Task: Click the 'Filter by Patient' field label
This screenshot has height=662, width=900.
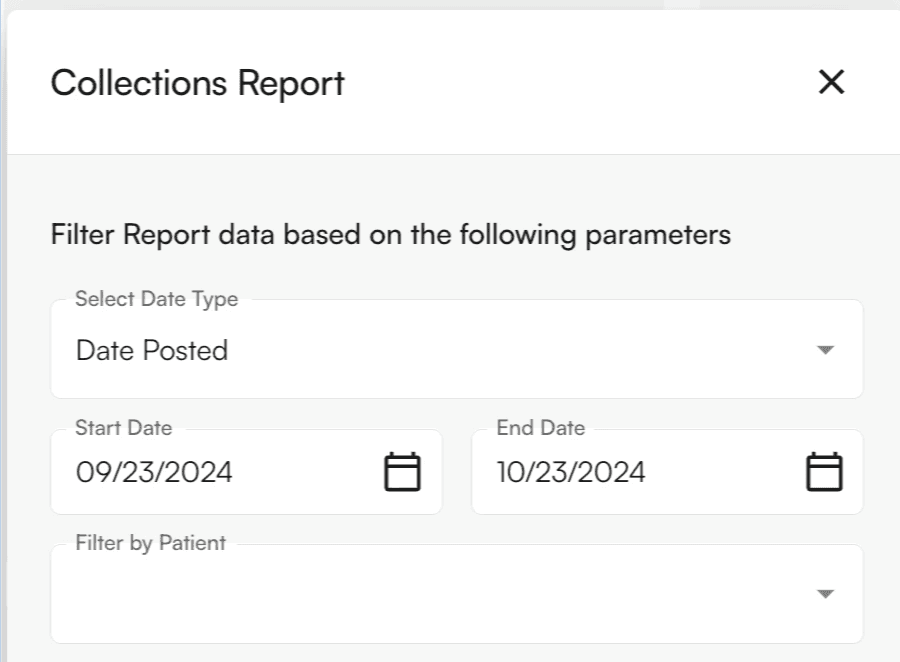Action: click(x=150, y=543)
